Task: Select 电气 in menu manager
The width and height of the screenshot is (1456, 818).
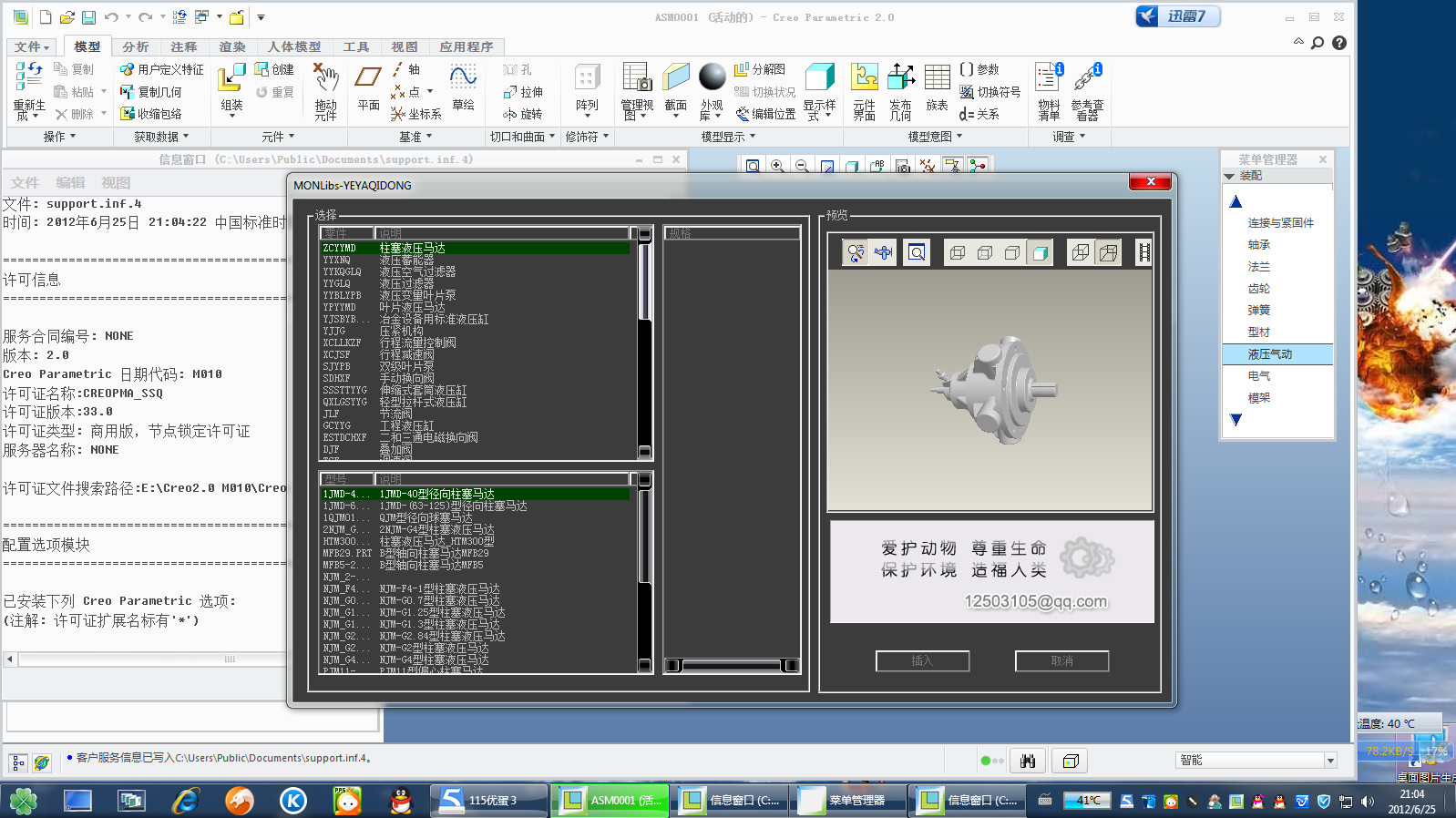Action: tap(1259, 375)
